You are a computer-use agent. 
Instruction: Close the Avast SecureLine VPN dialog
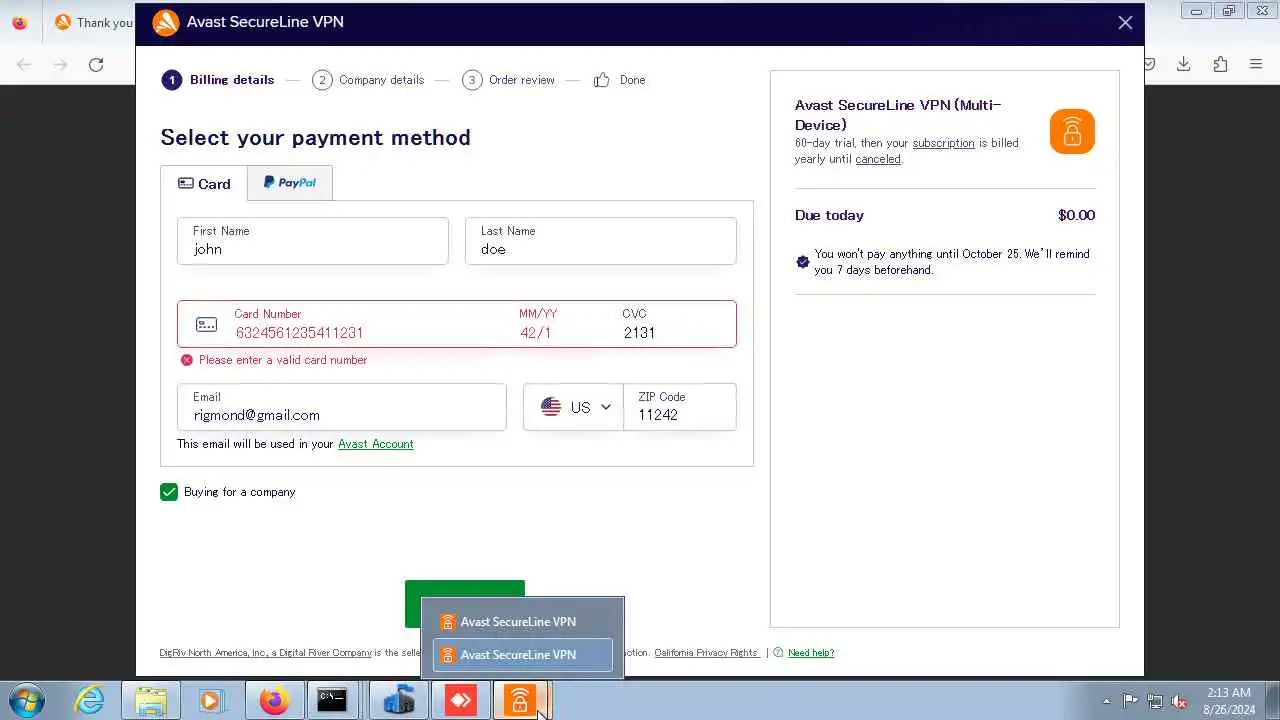[1125, 22]
